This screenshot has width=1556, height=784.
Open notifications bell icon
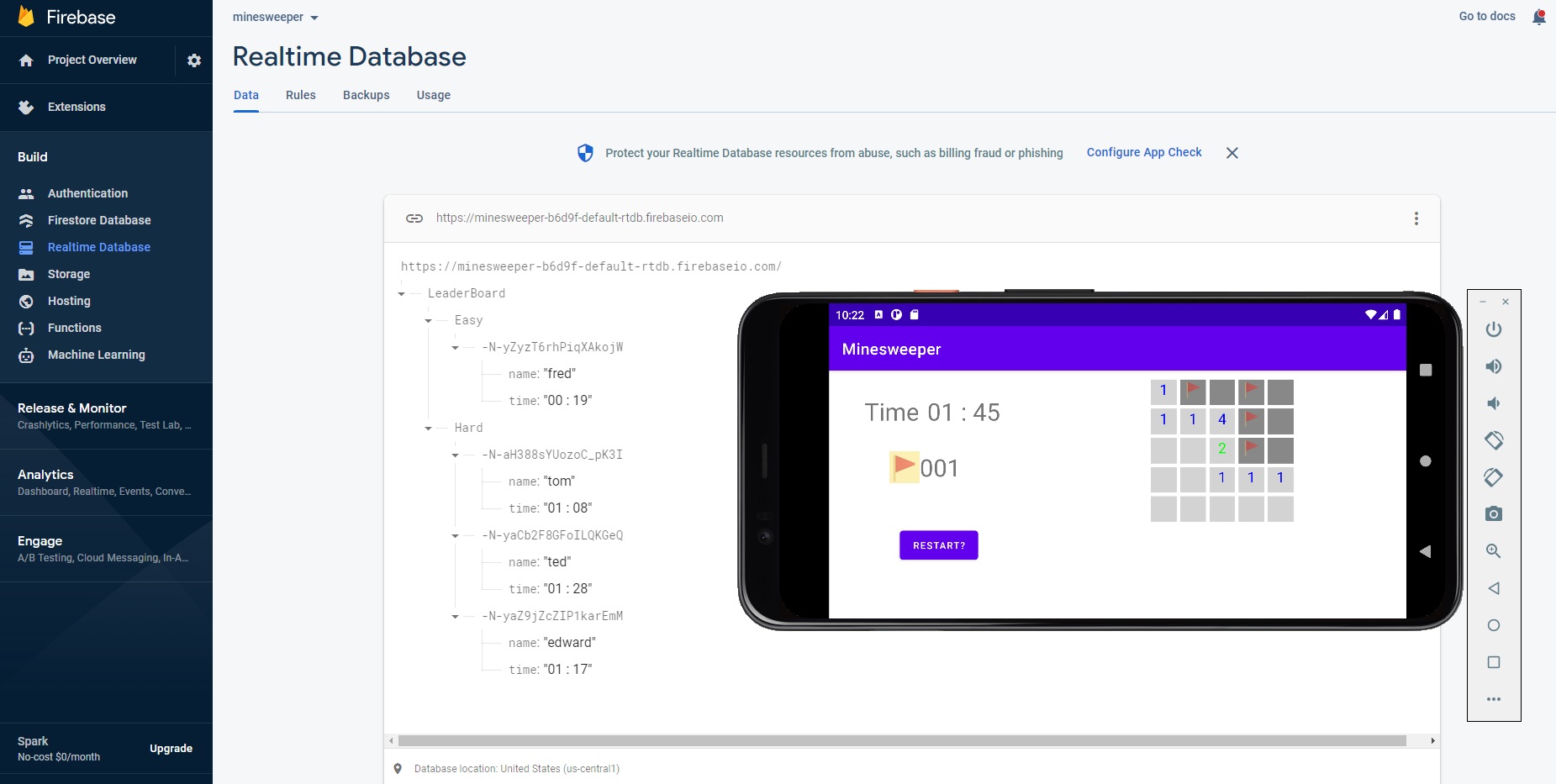[1539, 17]
